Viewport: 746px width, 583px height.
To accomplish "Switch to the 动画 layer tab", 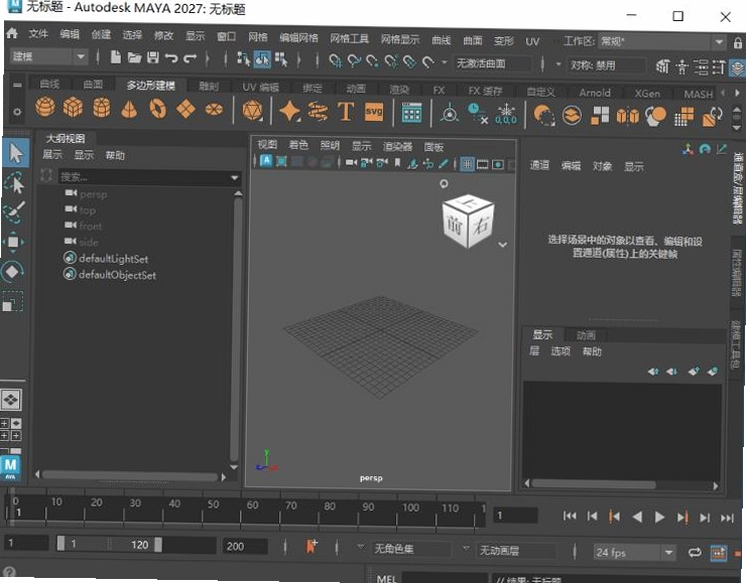I will pos(586,336).
